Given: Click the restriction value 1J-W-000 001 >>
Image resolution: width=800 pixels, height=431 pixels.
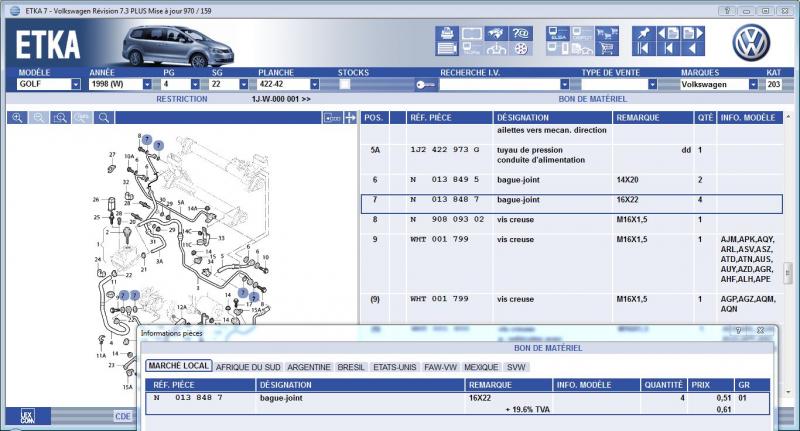Looking at the screenshot, I should [281, 99].
